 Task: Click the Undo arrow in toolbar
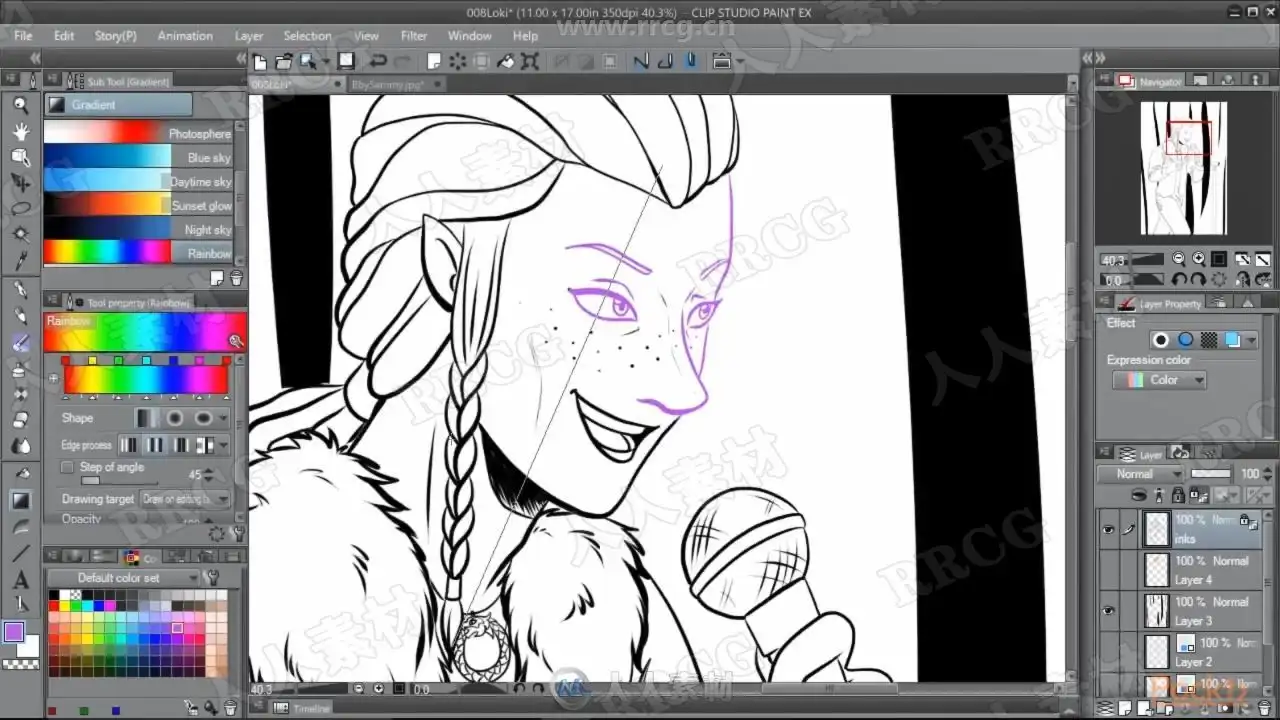pyautogui.click(x=378, y=61)
